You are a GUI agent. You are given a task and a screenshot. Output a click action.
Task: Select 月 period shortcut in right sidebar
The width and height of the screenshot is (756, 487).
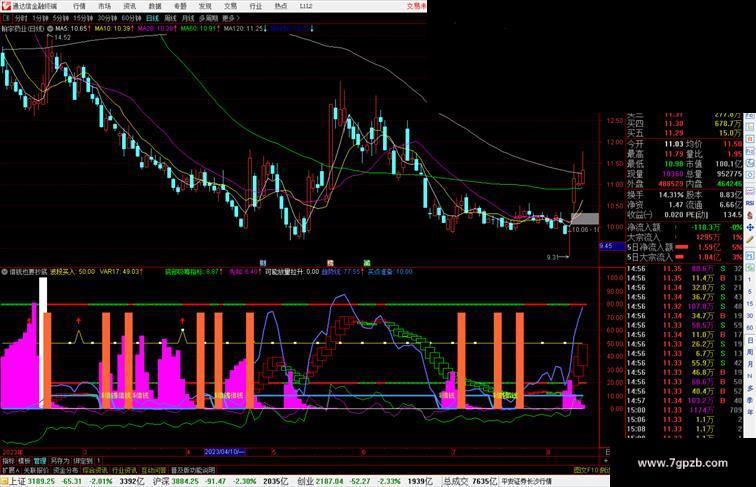click(750, 364)
